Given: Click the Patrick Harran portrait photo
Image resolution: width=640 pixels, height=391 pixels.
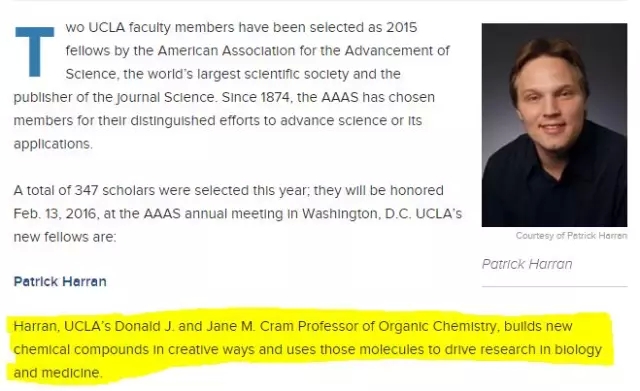Looking at the screenshot, I should coord(554,125).
